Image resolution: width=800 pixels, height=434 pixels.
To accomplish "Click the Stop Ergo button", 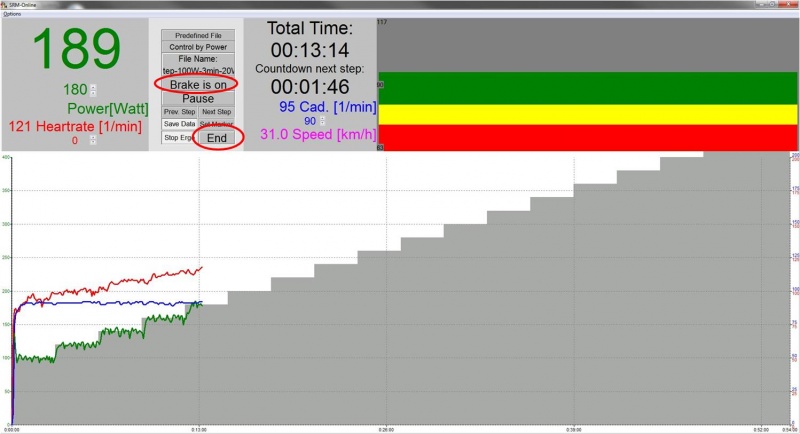I will click(177, 137).
